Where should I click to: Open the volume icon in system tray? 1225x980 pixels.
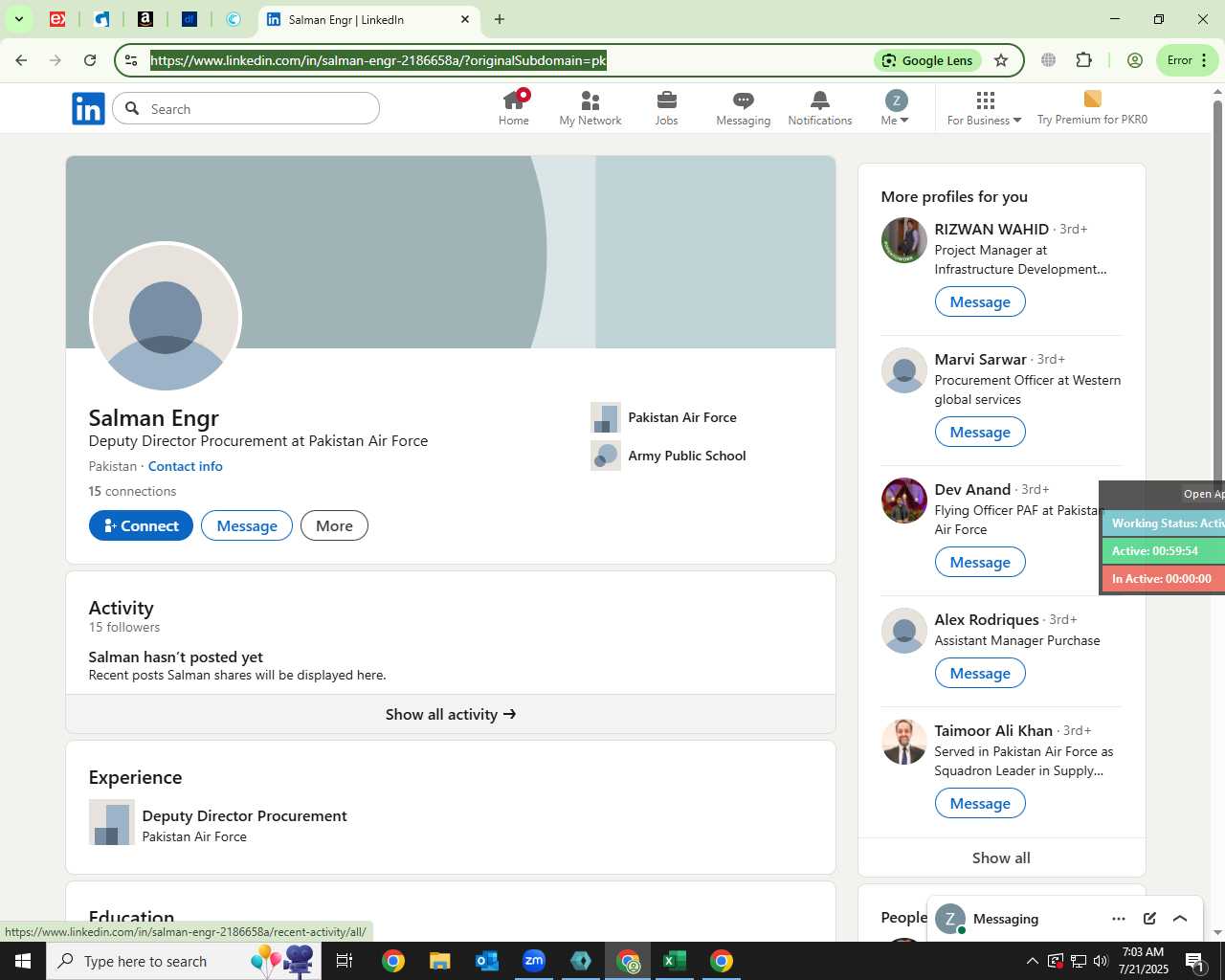click(x=1101, y=961)
